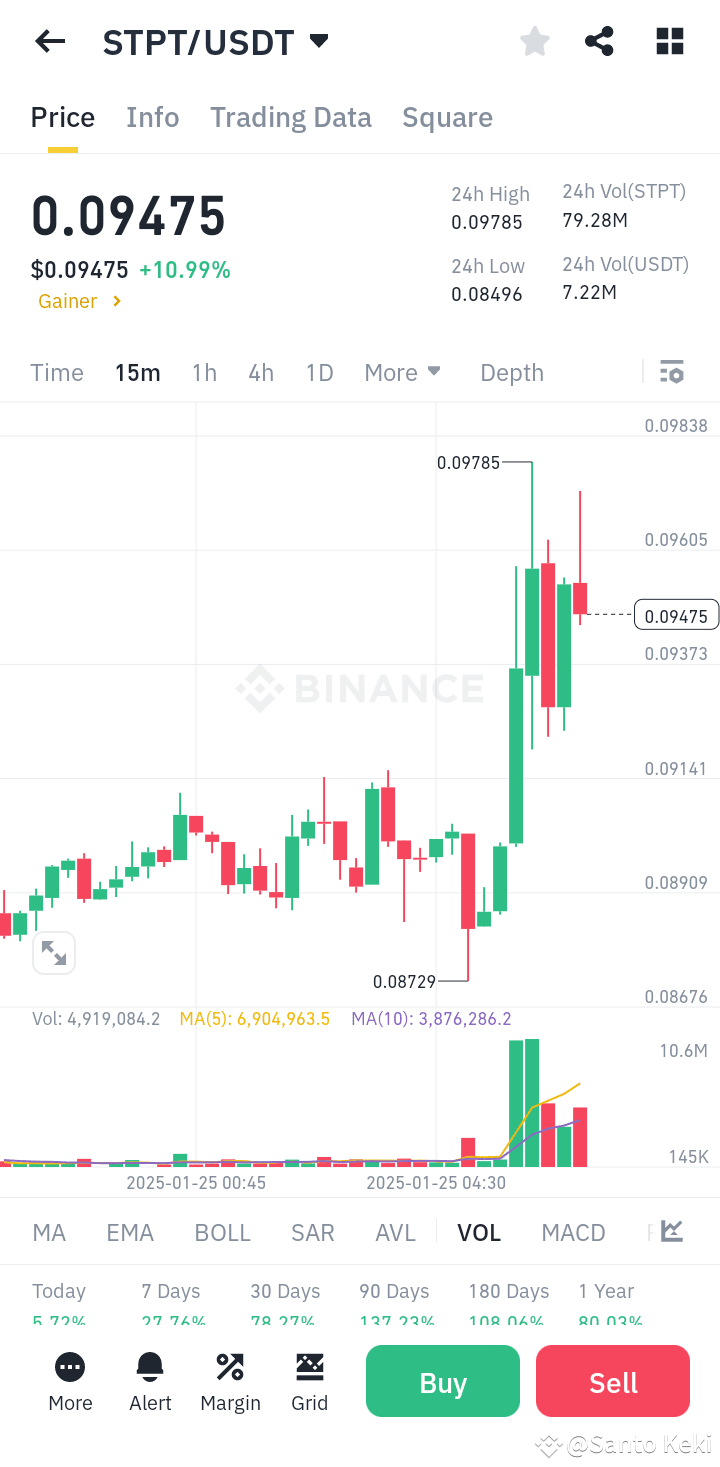Toggle the VOL indicator
This screenshot has width=720, height=1467.
[479, 1232]
